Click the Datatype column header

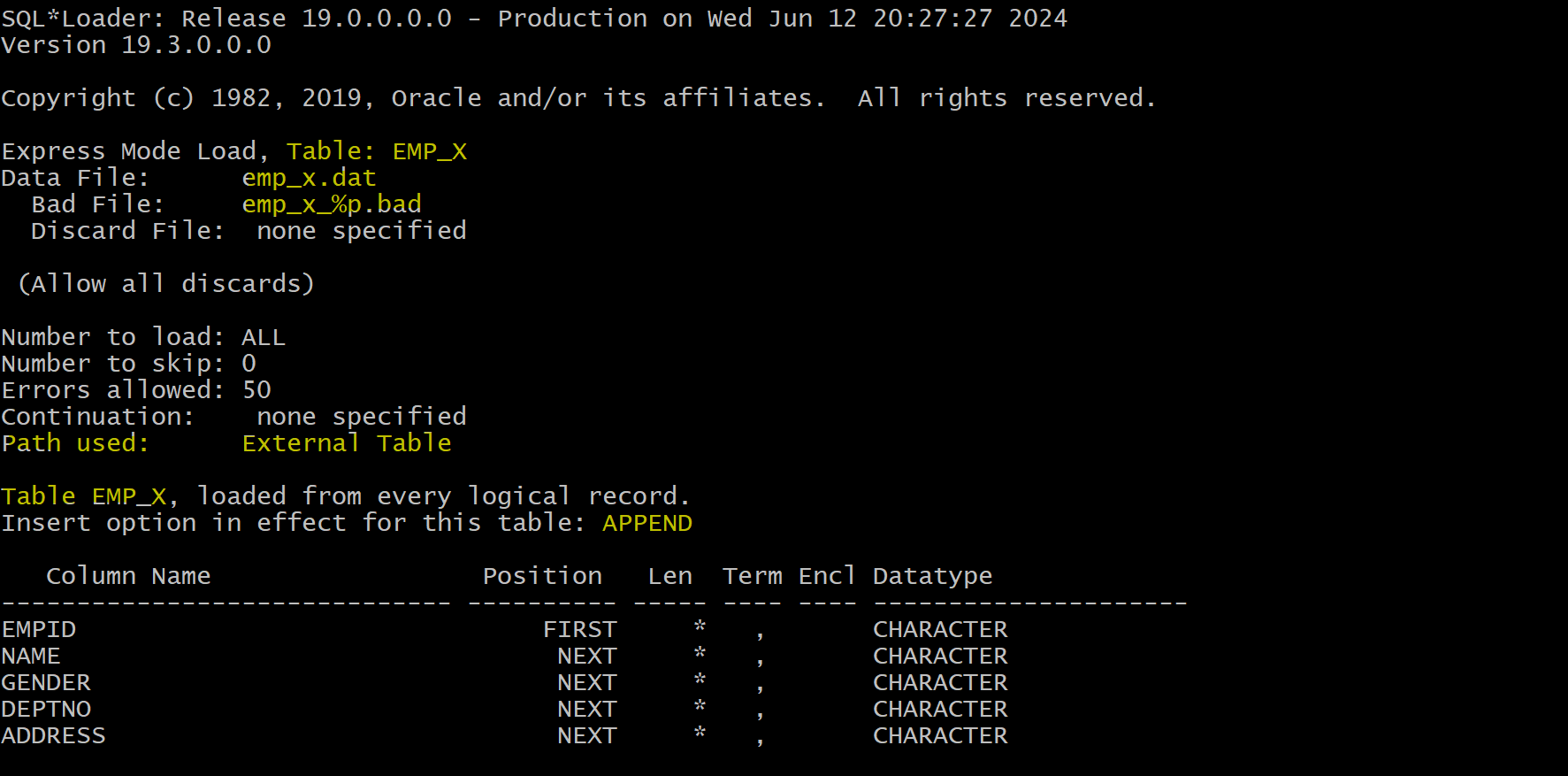pyautogui.click(x=932, y=577)
